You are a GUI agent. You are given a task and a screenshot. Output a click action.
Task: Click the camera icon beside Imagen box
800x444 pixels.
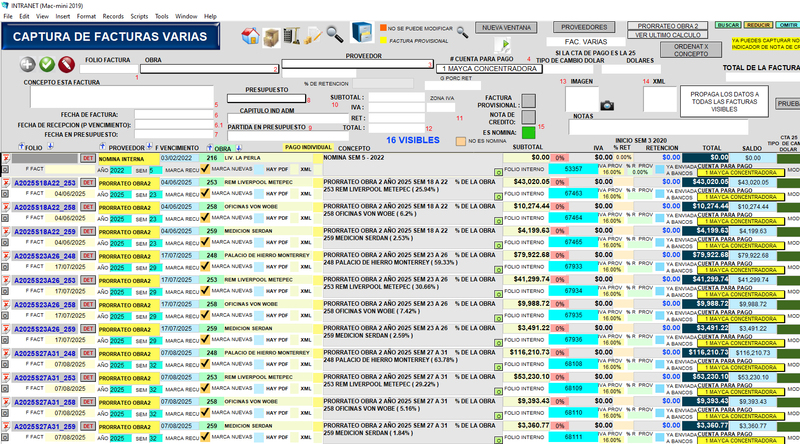(606, 104)
